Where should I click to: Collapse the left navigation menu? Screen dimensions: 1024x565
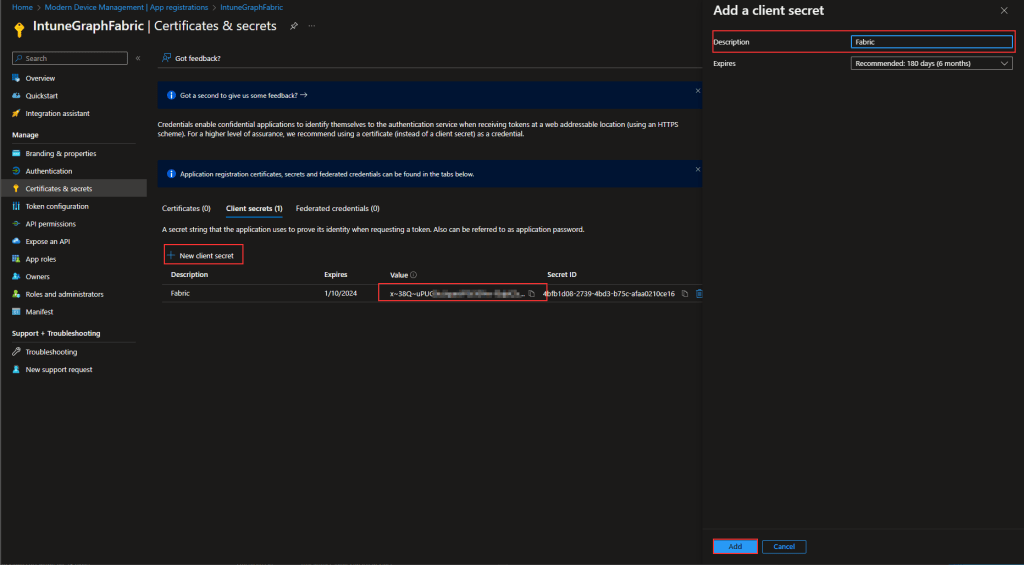coord(137,58)
